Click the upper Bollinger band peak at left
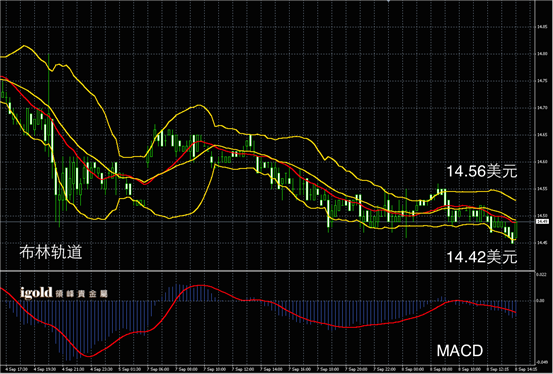The image size is (553, 374). [x=24, y=46]
